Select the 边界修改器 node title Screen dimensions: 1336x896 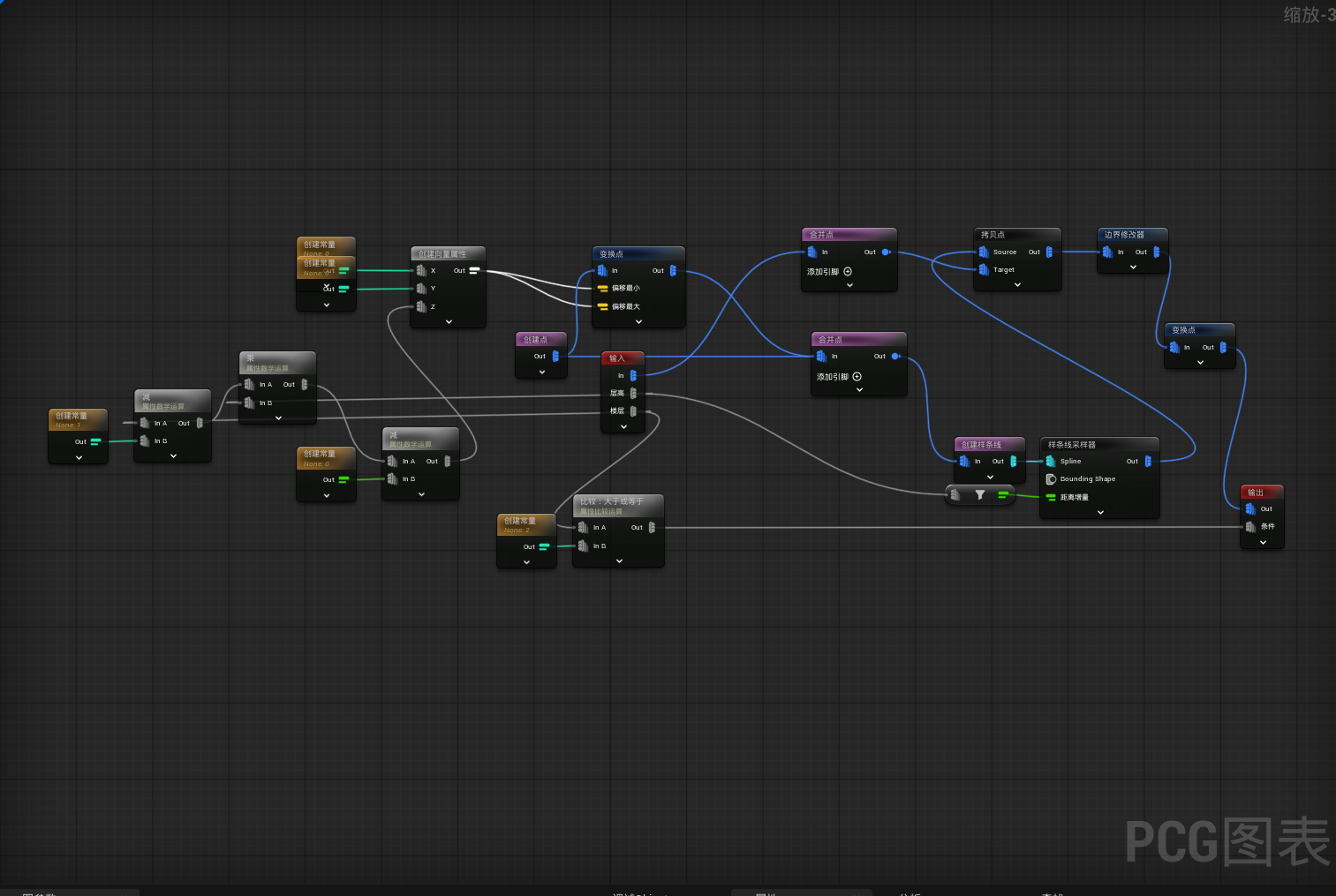tap(1124, 235)
